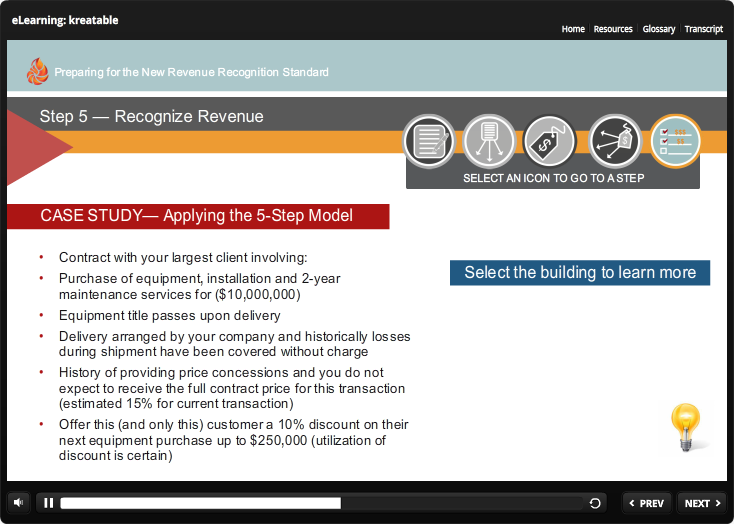This screenshot has height=524, width=734.
Task: Go to Step 1 contract document icon
Action: click(429, 141)
